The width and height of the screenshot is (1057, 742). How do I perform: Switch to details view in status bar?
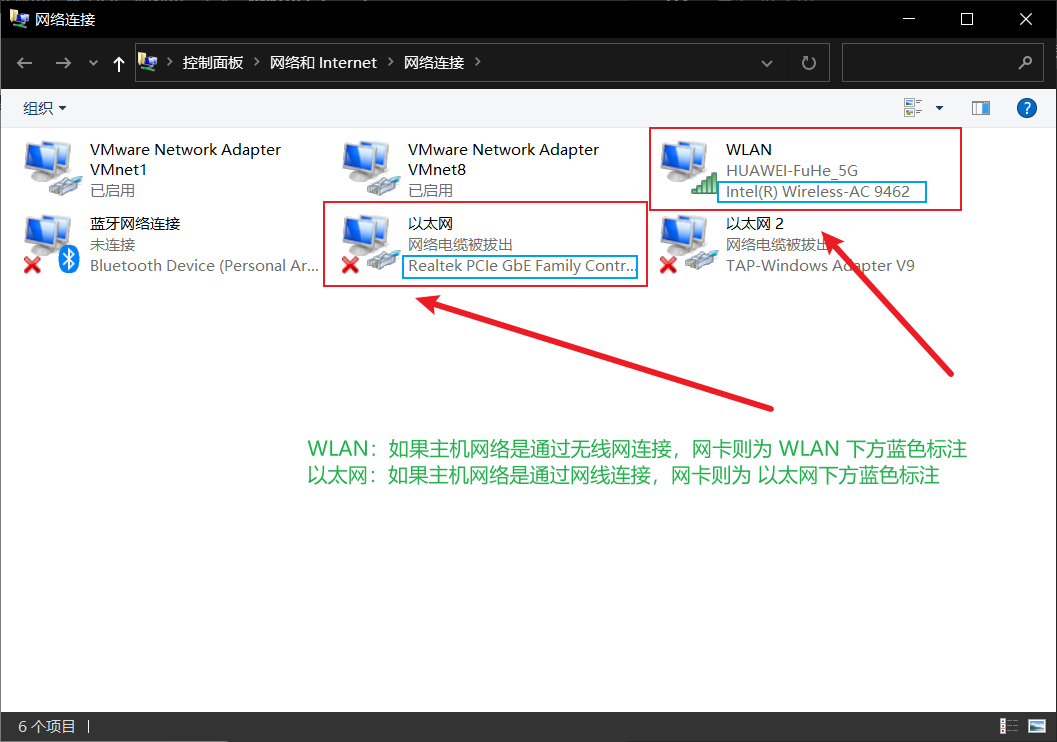tap(1008, 726)
